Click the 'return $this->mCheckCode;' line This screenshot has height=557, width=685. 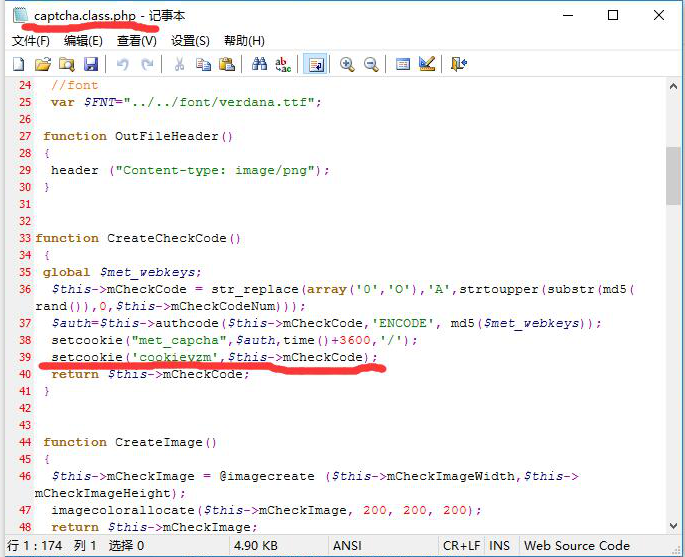150,374
